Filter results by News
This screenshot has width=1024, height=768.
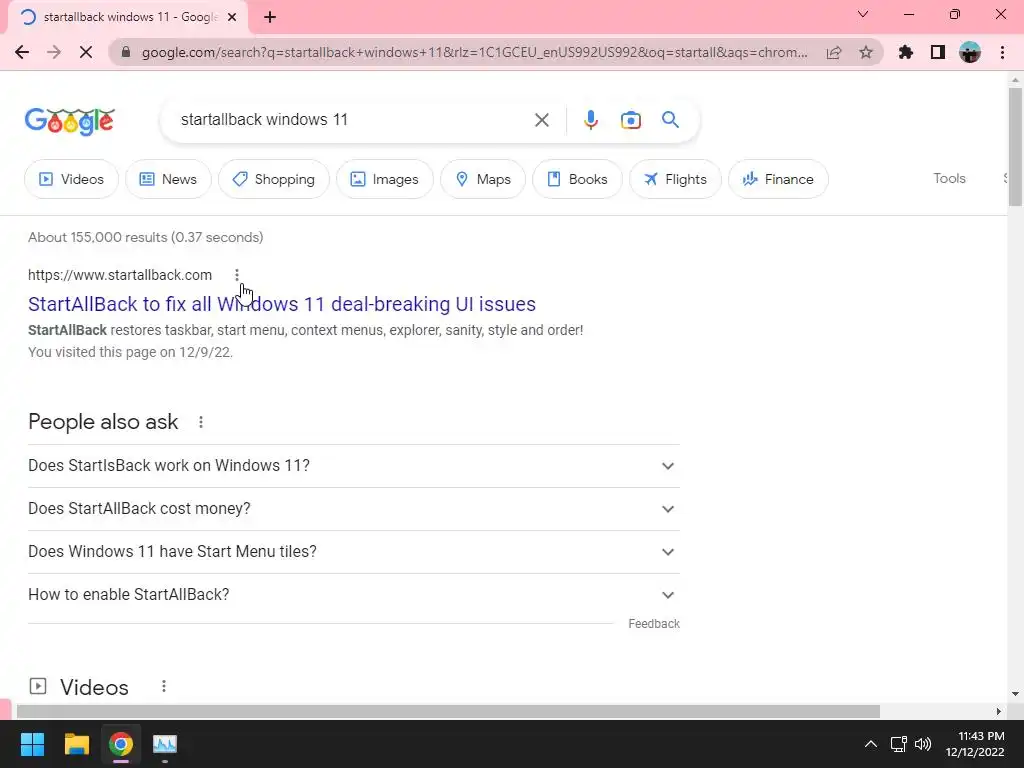click(168, 179)
